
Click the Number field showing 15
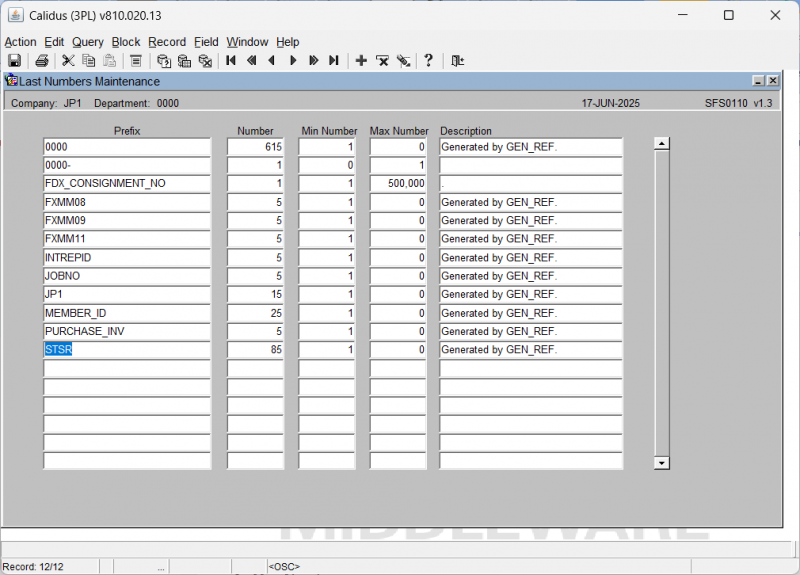(x=255, y=294)
